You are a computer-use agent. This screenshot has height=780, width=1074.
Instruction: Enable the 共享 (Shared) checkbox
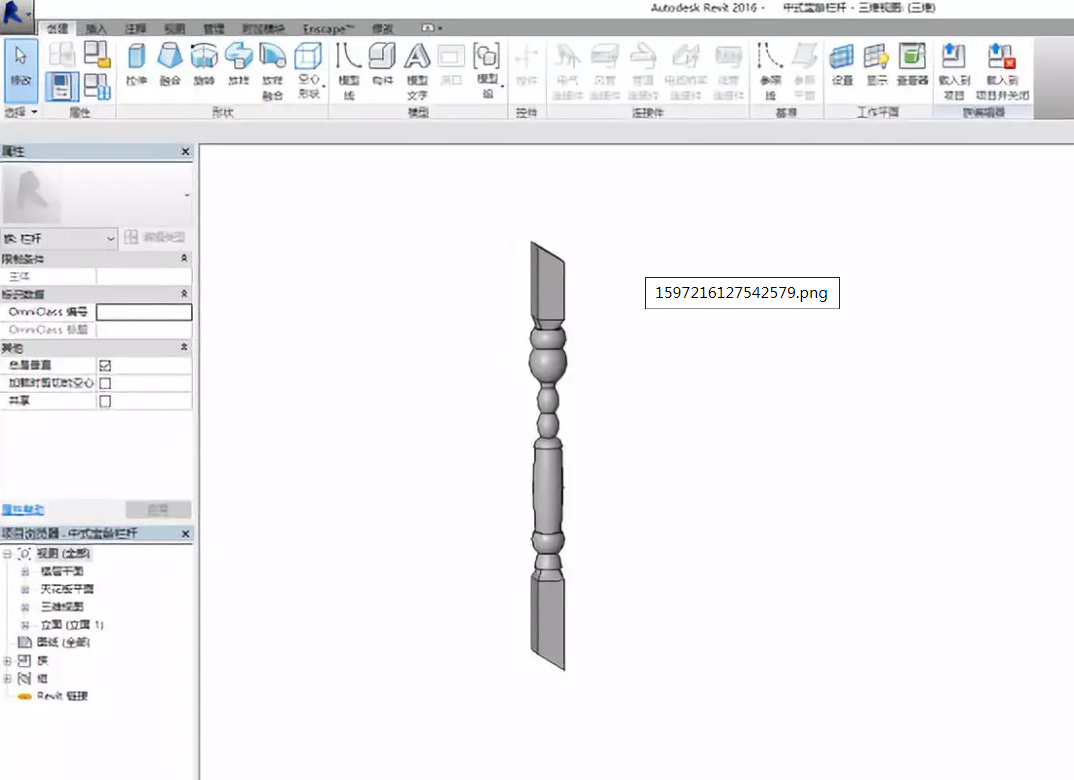105,401
